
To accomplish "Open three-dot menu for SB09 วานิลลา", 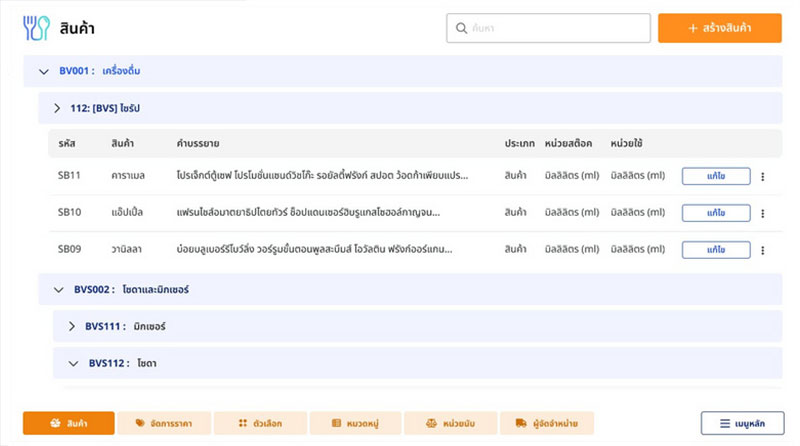I will pos(762,250).
